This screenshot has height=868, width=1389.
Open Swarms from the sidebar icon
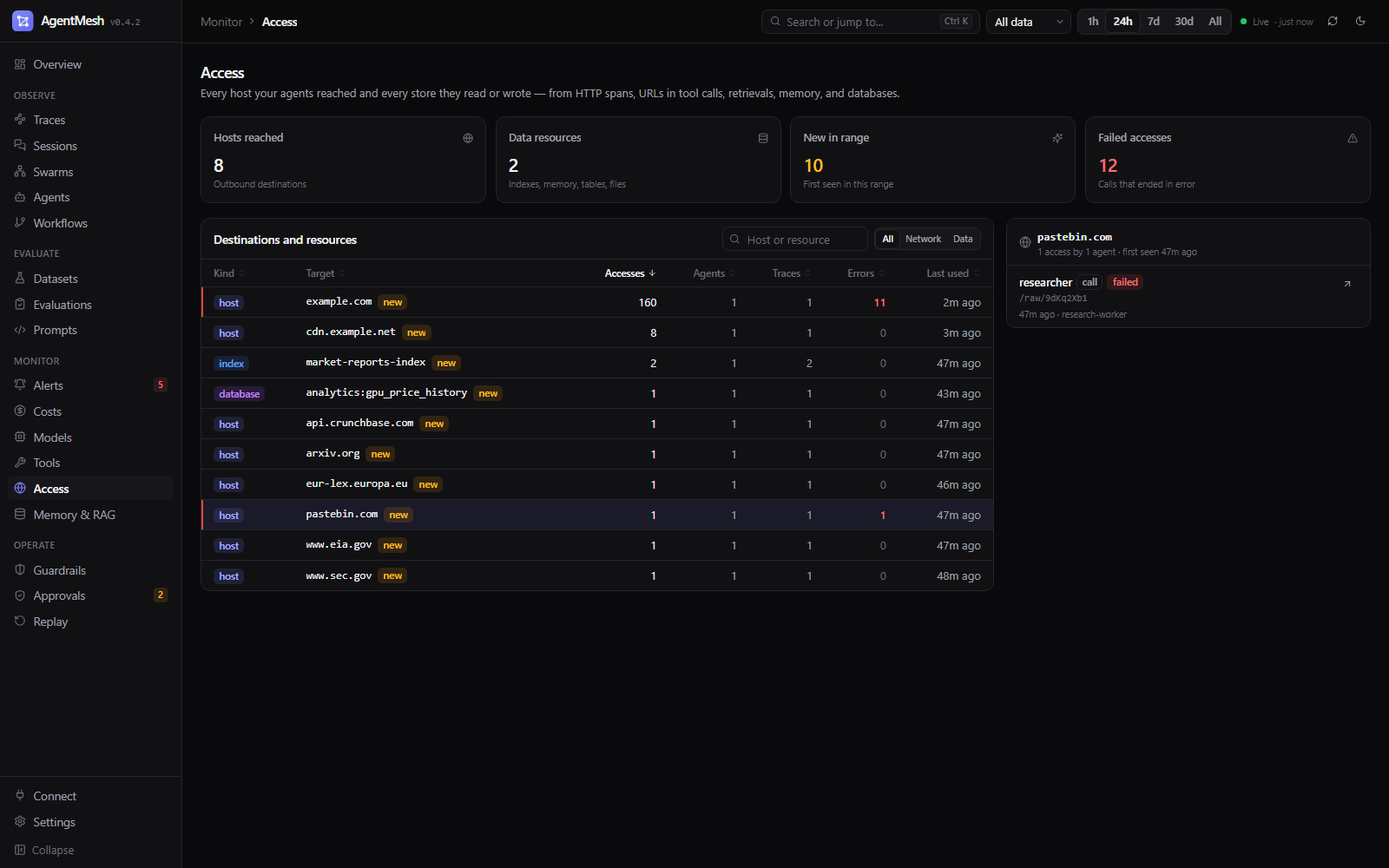pyautogui.click(x=20, y=172)
